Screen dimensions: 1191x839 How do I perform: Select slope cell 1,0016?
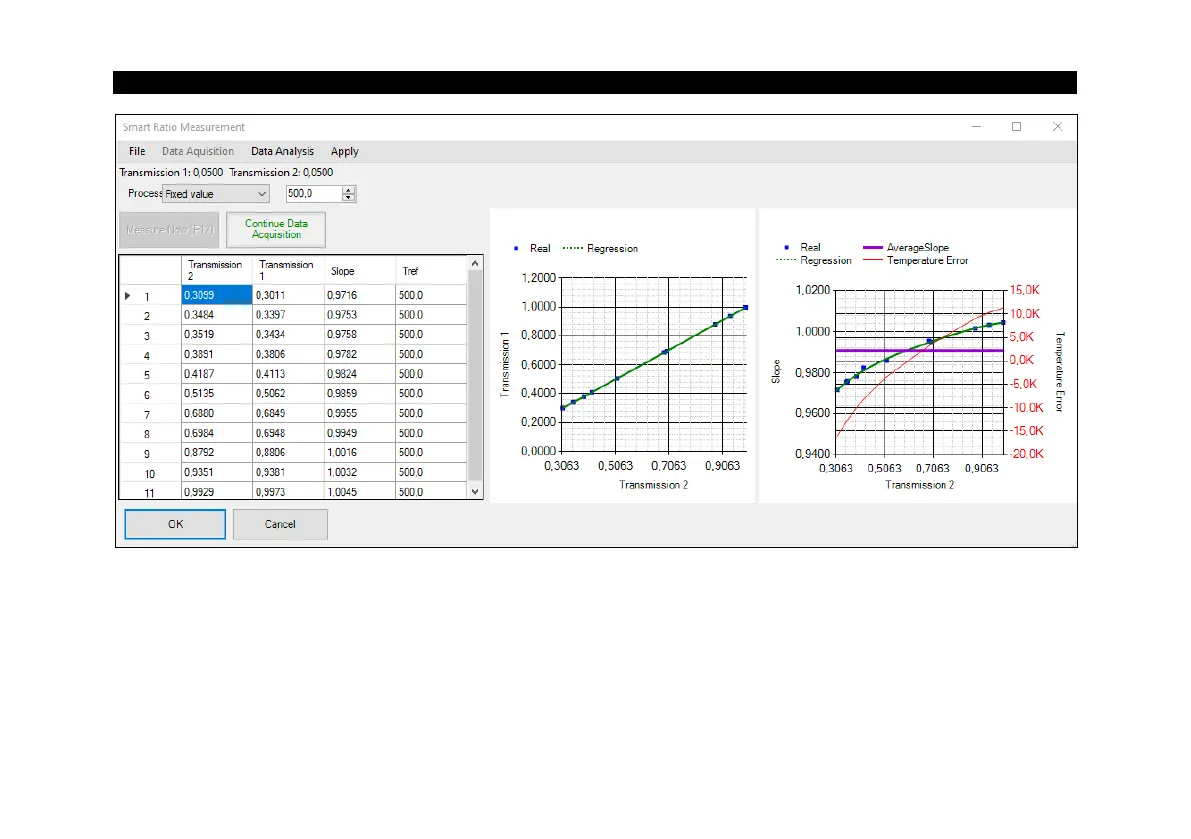359,453
